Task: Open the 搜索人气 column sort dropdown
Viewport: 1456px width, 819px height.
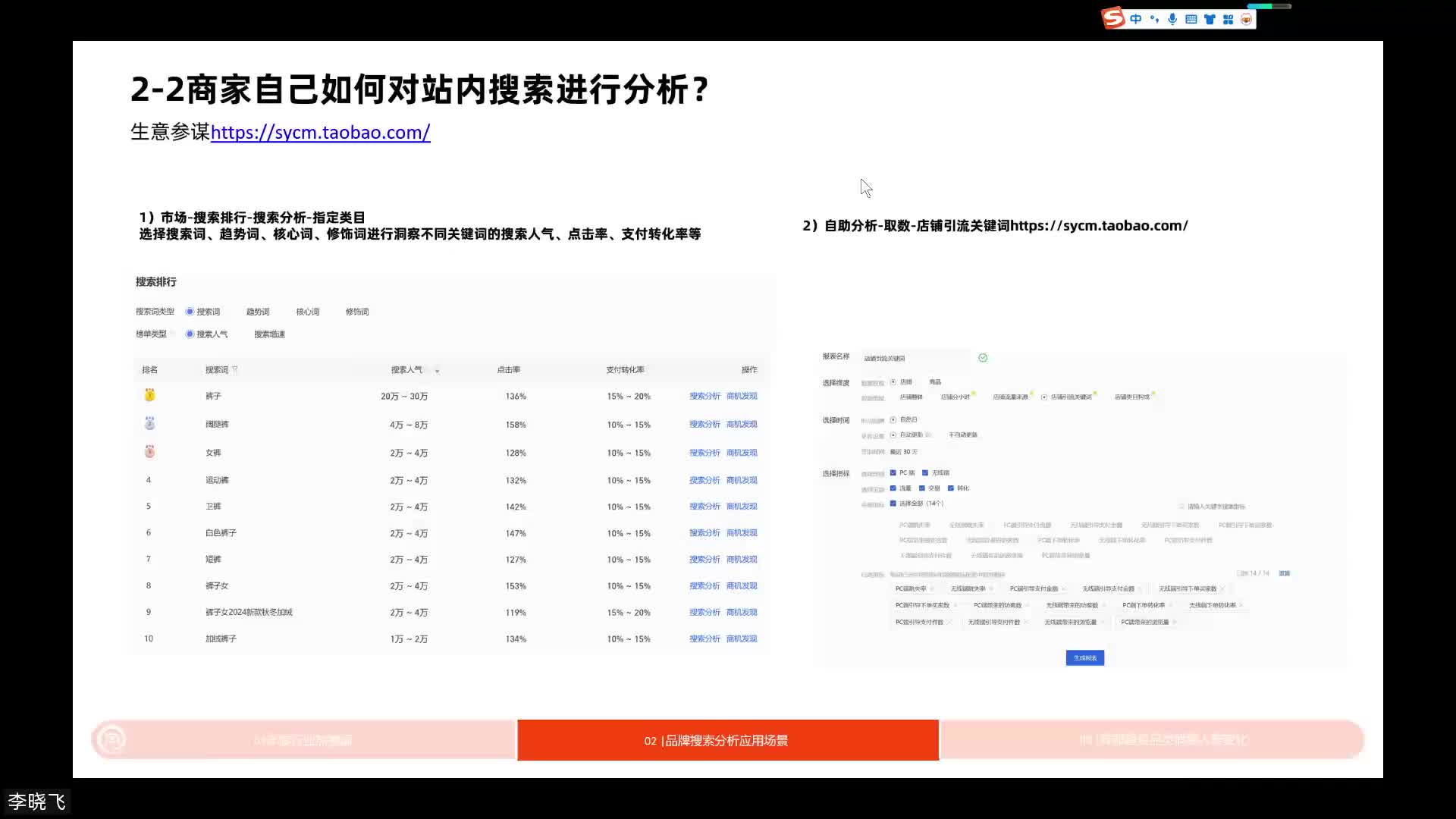Action: pos(438,370)
